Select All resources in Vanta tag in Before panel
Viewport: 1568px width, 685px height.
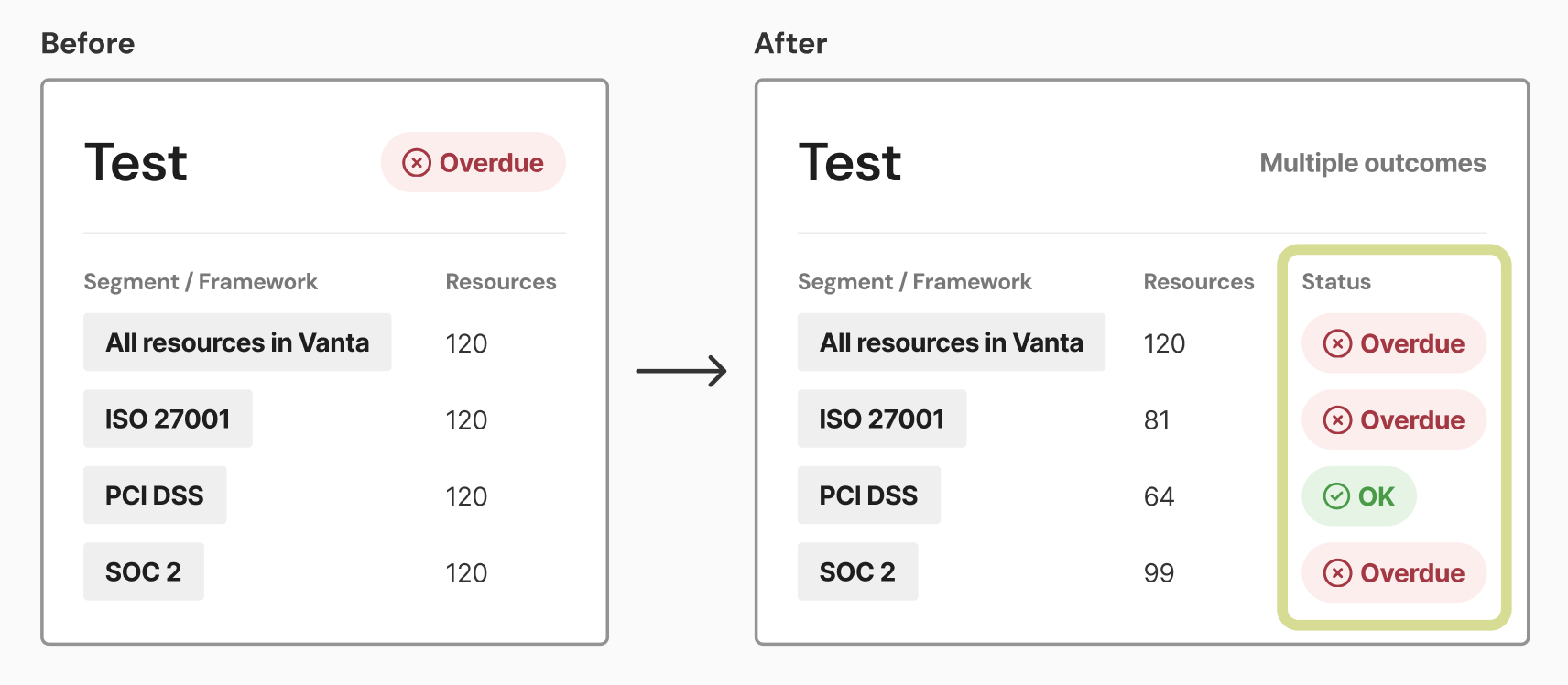(x=237, y=342)
